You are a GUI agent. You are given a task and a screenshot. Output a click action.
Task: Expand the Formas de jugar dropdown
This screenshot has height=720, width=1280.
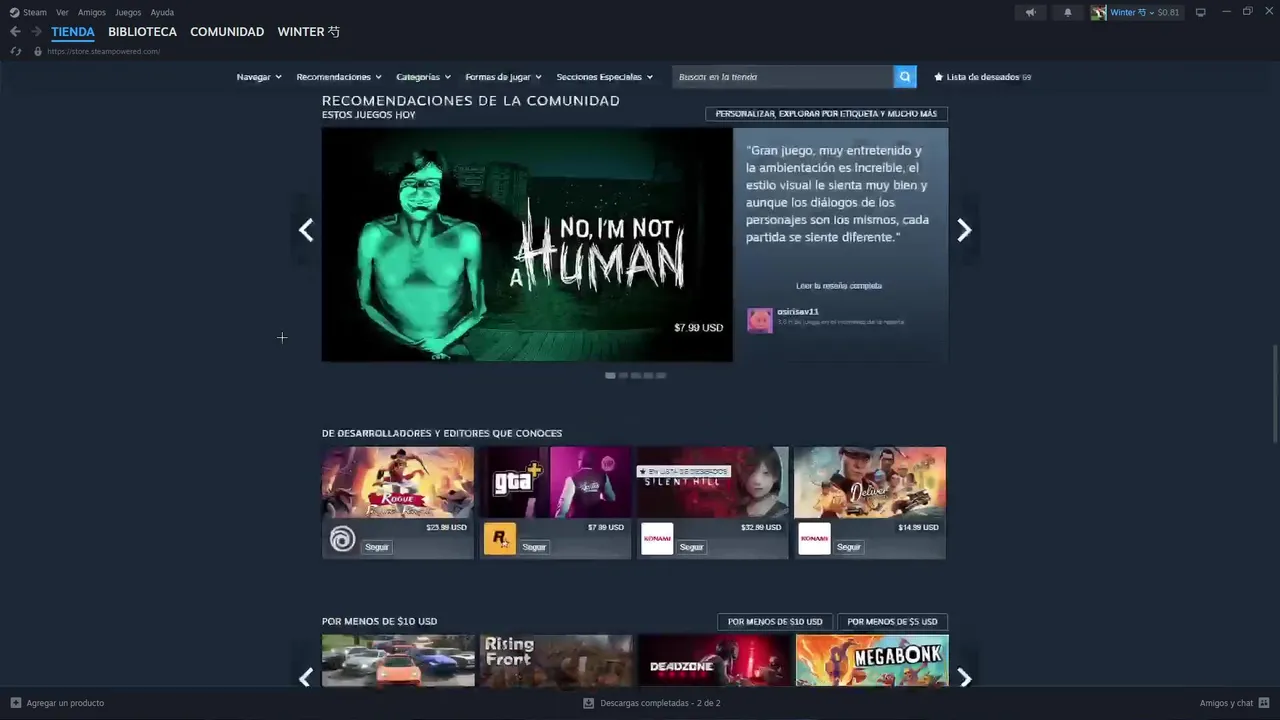(x=503, y=77)
